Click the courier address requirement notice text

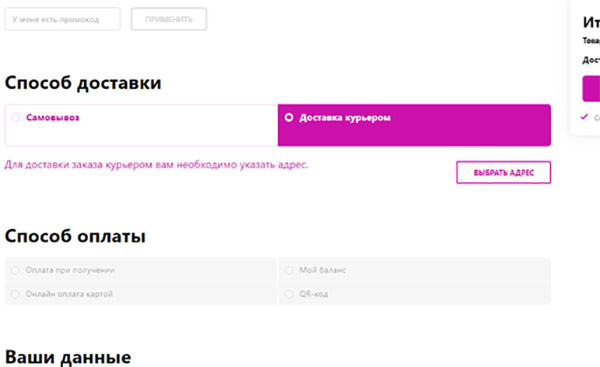156,165
